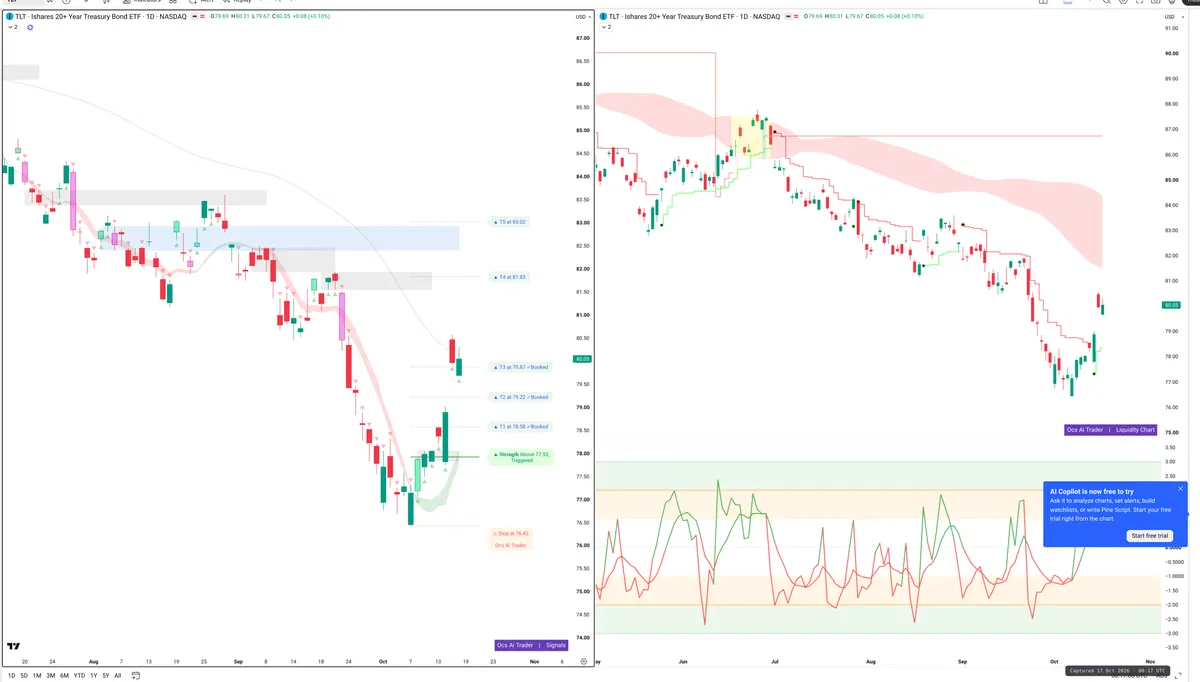Screen dimensions: 1200x682
Task: Click the 'T1 at 78.58 Booked' label
Action: 520,426
